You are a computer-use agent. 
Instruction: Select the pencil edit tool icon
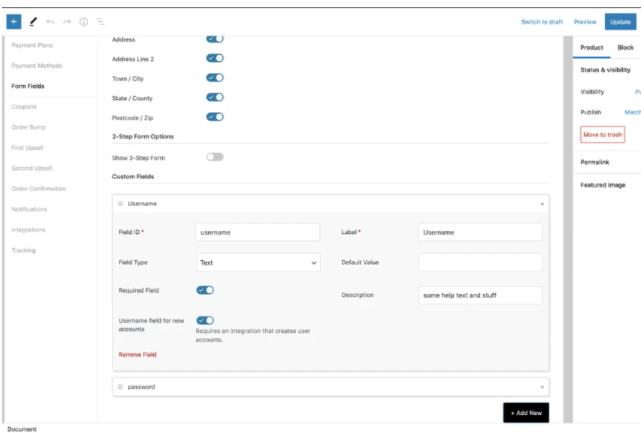(x=33, y=21)
